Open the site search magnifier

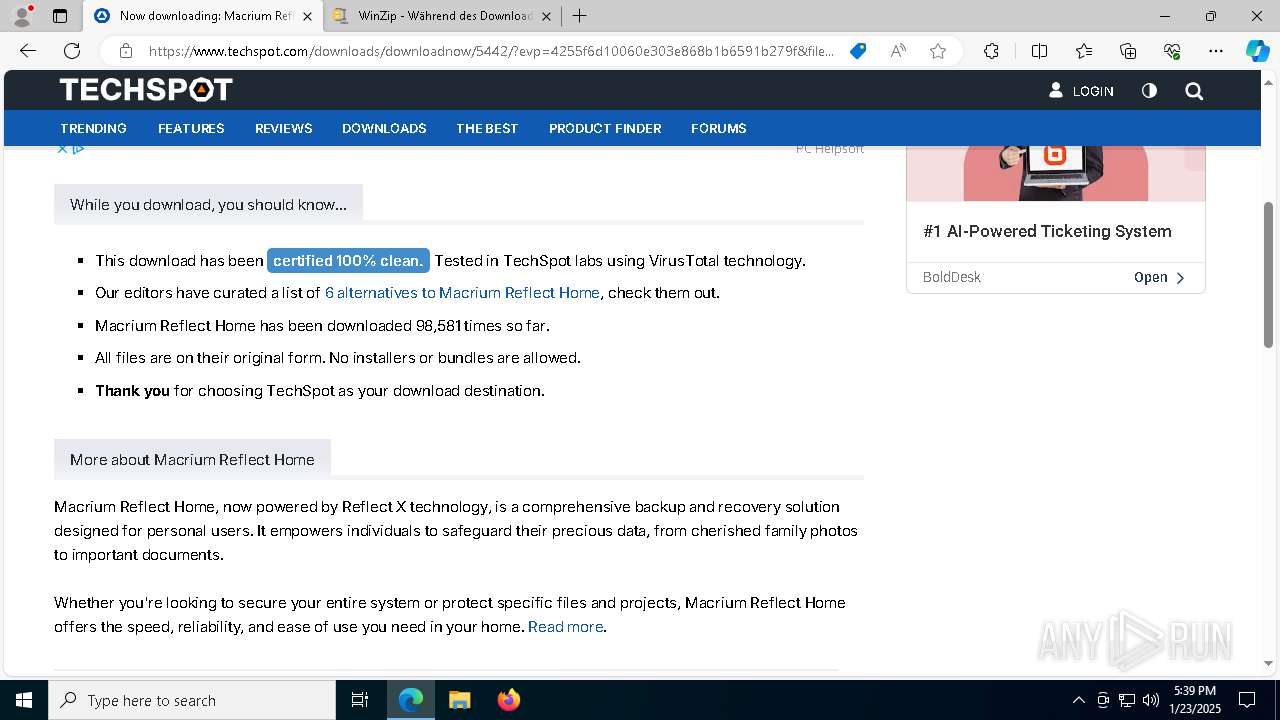(x=1194, y=91)
